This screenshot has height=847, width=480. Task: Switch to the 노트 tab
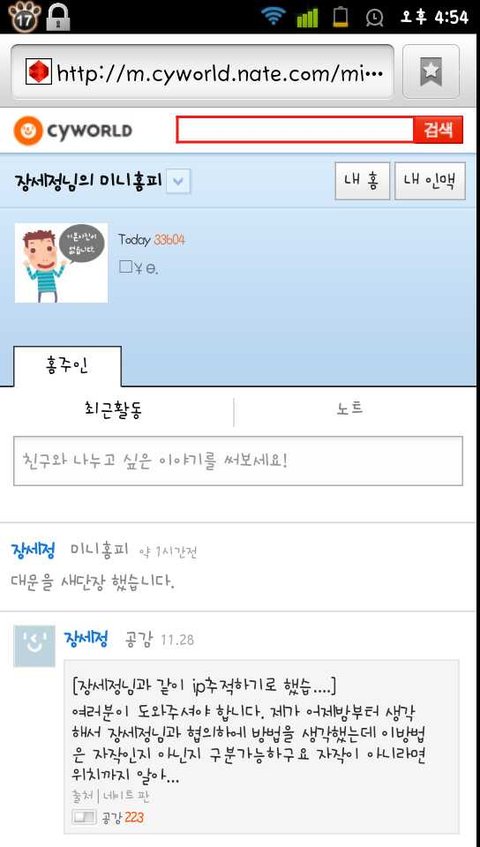coord(350,409)
